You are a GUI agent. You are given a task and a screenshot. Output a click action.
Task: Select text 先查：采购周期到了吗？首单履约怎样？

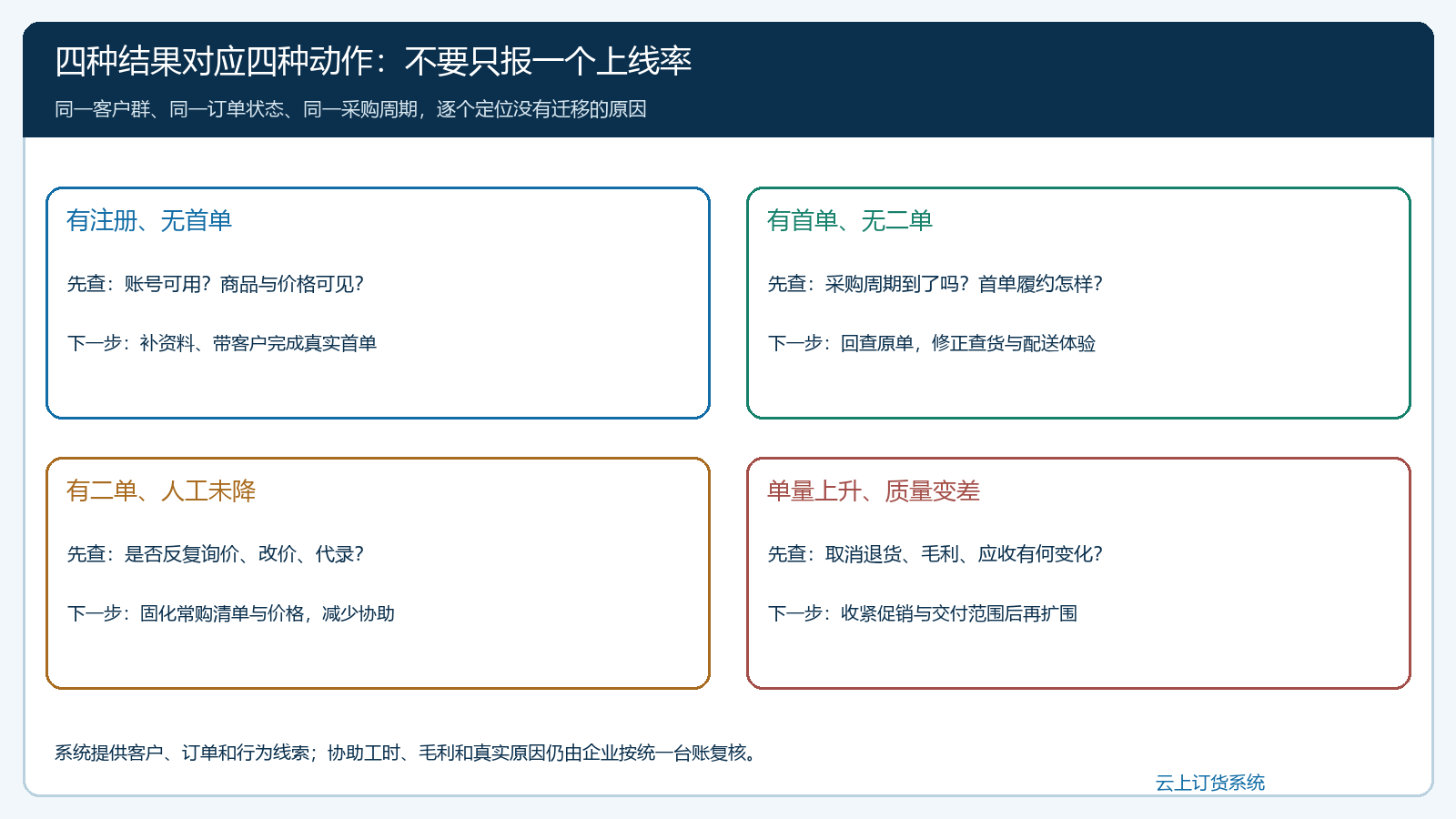coord(935,284)
